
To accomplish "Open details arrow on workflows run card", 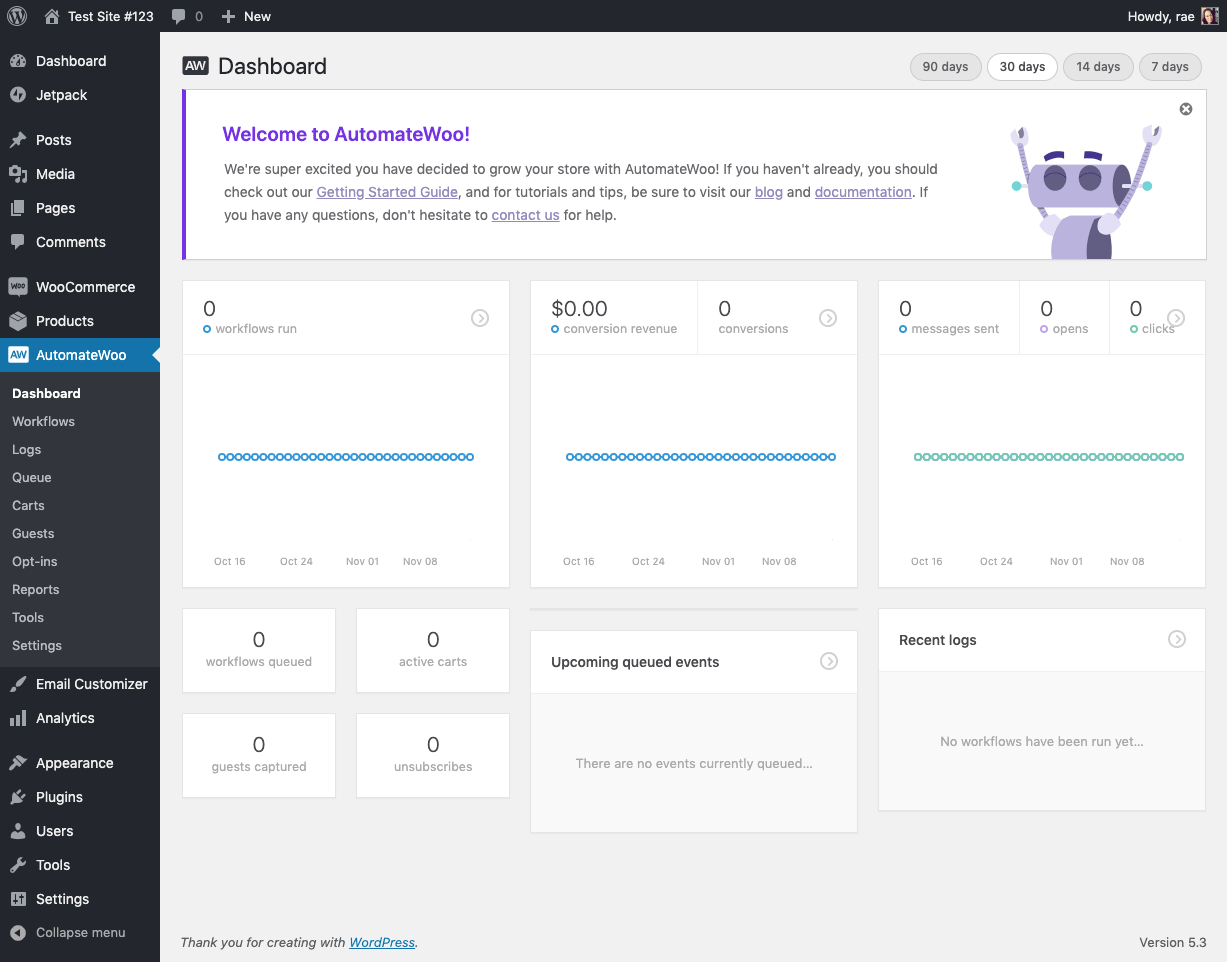I will 480,318.
